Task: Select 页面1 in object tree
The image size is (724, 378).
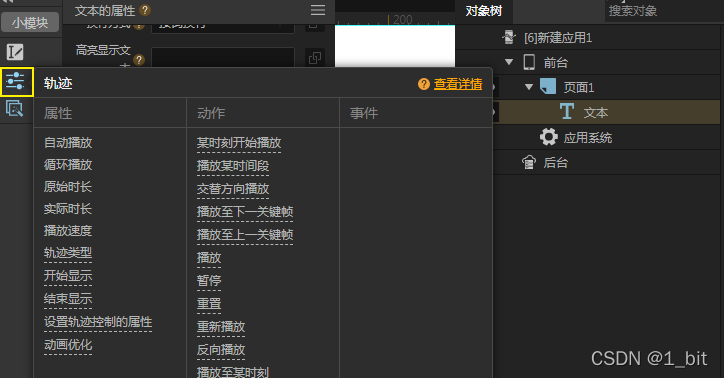Action: [579, 87]
